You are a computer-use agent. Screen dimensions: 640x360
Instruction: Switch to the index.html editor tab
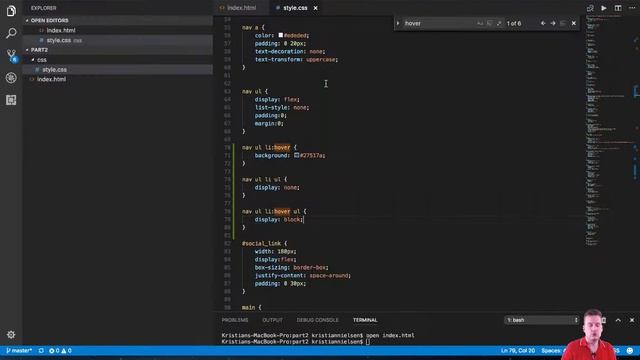241,8
